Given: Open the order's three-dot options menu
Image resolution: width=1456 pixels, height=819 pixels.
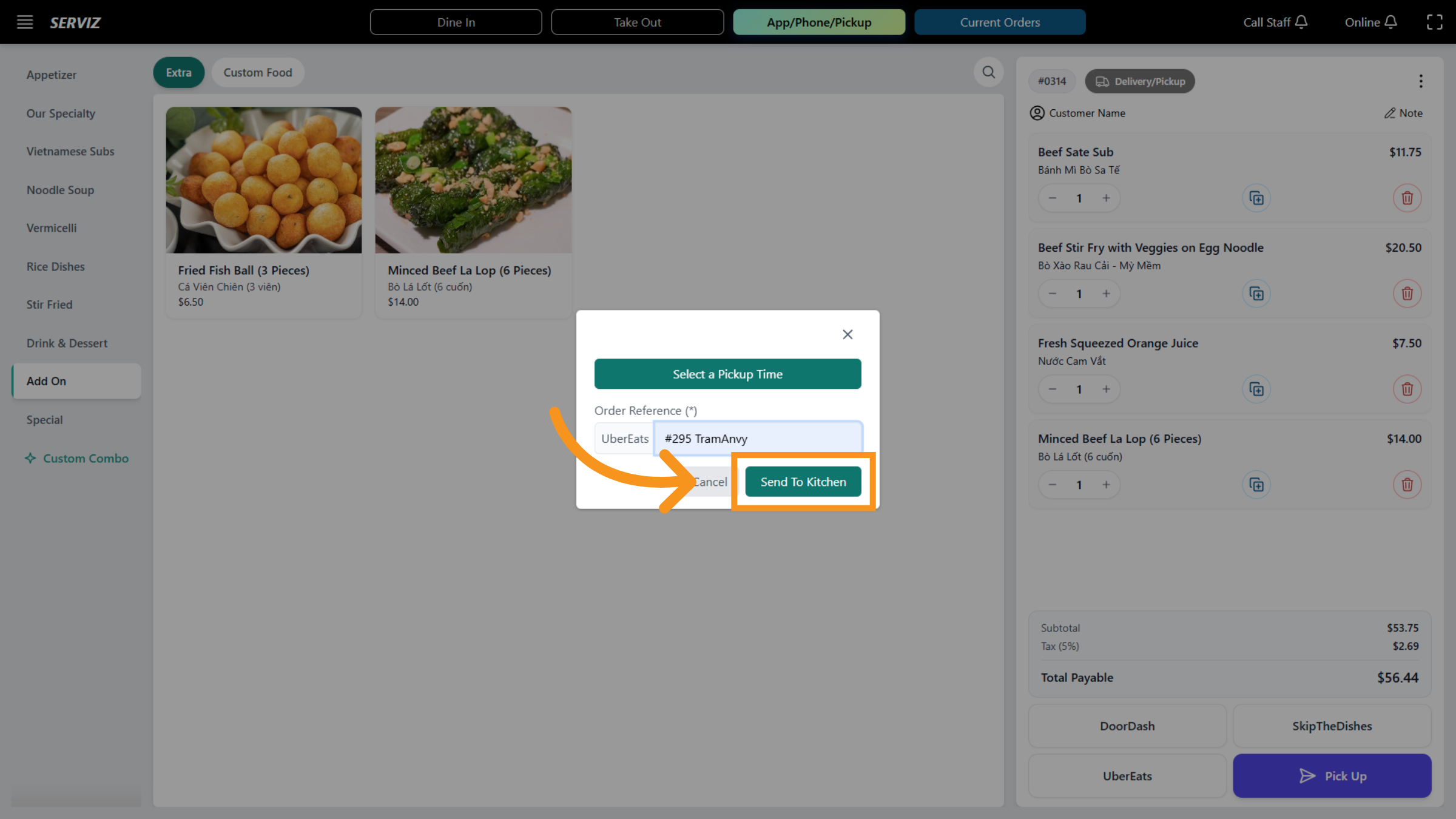Looking at the screenshot, I should (x=1420, y=81).
